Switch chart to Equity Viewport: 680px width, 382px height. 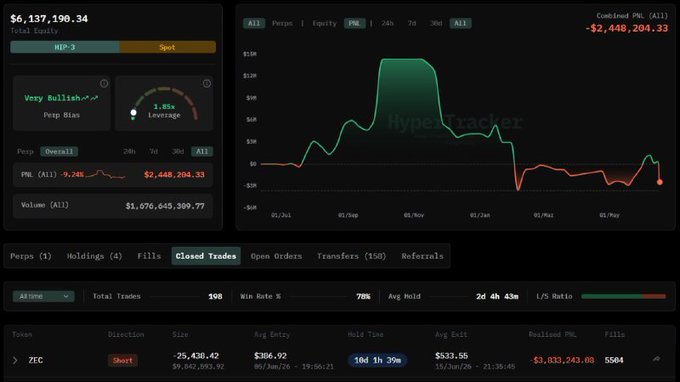click(324, 23)
